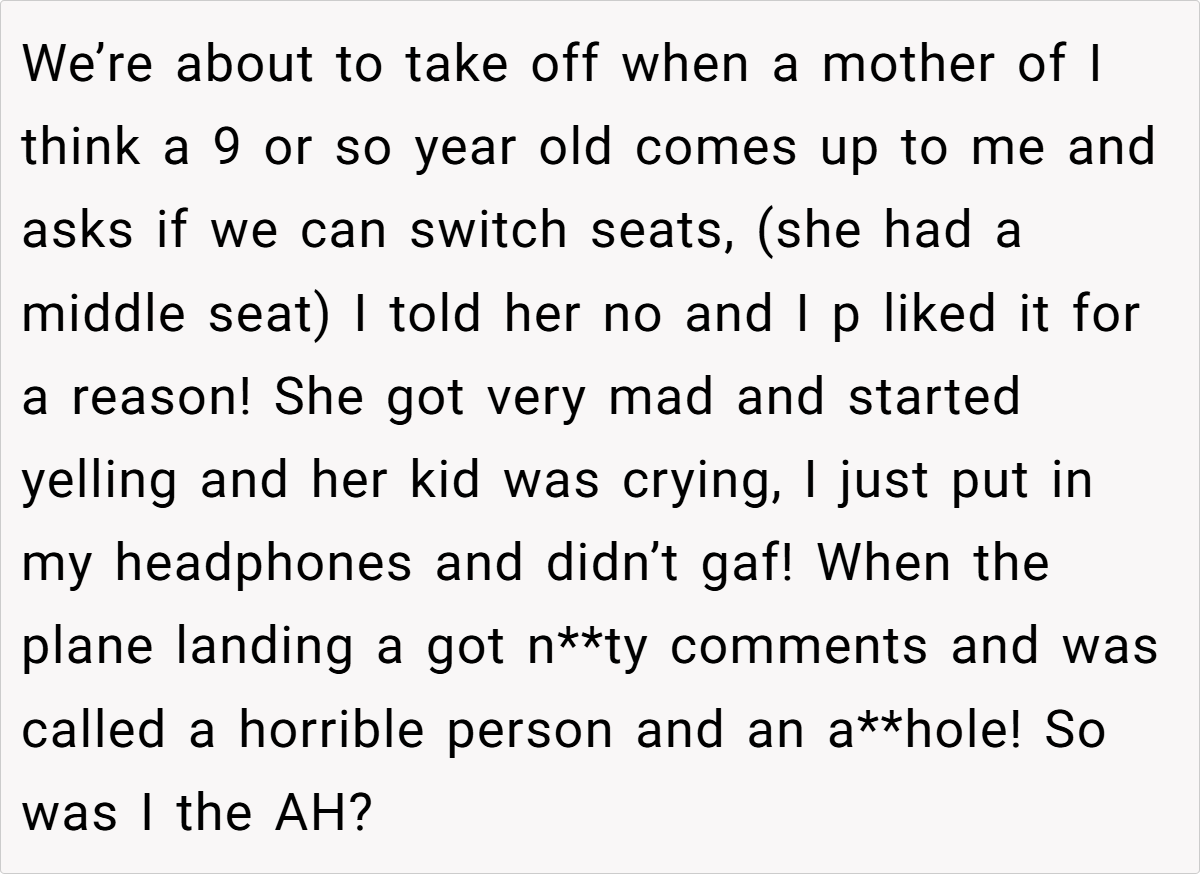Click the word "started"
Image resolution: width=1200 pixels, height=874 pixels.
[933, 397]
